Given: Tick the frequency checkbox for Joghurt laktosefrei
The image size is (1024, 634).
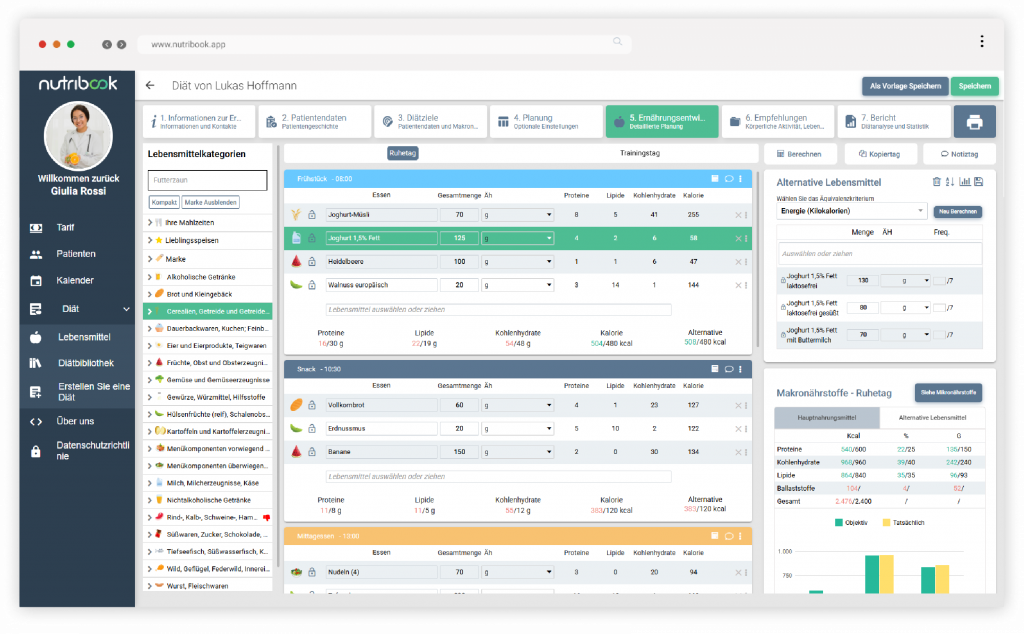Looking at the screenshot, I should 938,281.
